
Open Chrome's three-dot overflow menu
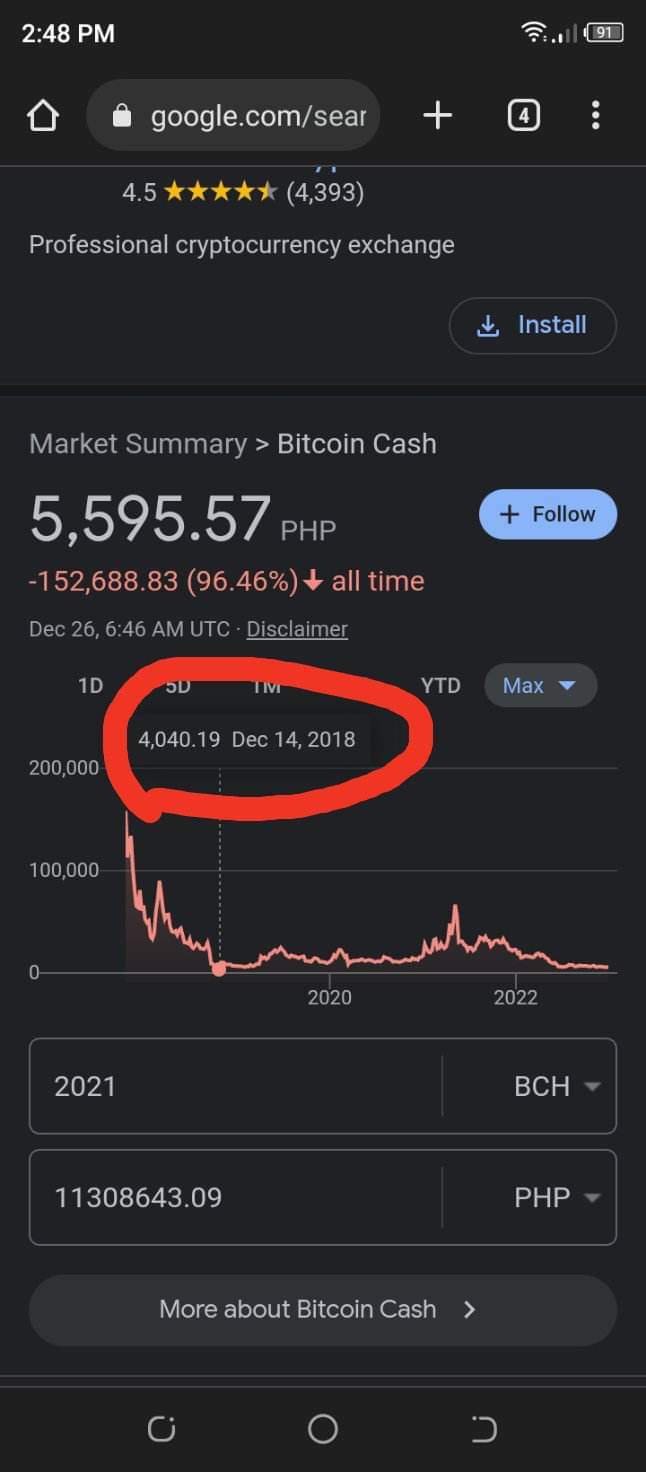click(x=595, y=116)
